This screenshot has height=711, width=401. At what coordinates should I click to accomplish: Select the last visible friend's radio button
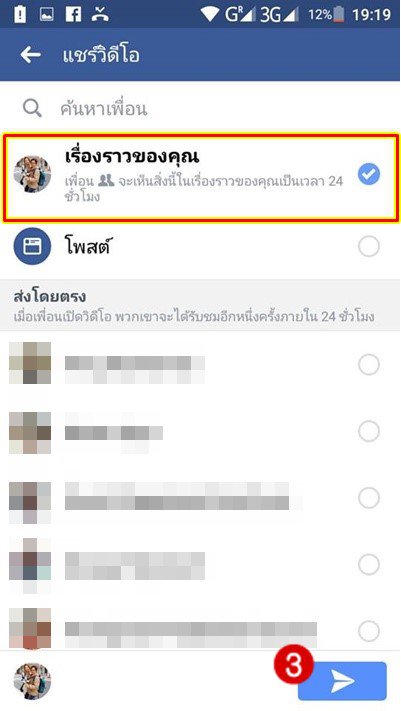[x=369, y=631]
